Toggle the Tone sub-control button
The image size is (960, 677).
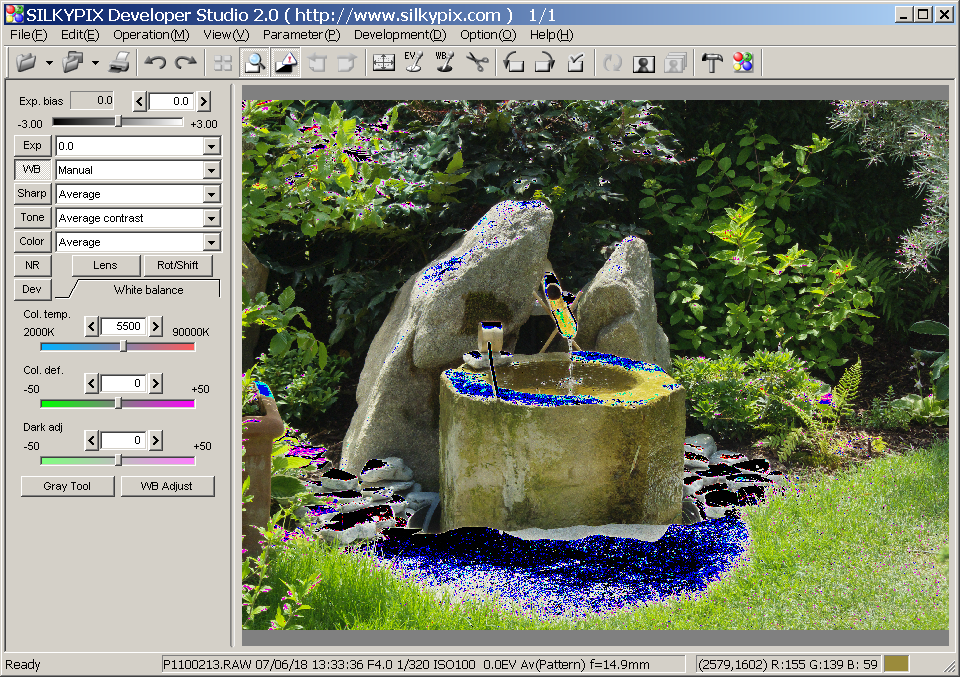[x=32, y=218]
